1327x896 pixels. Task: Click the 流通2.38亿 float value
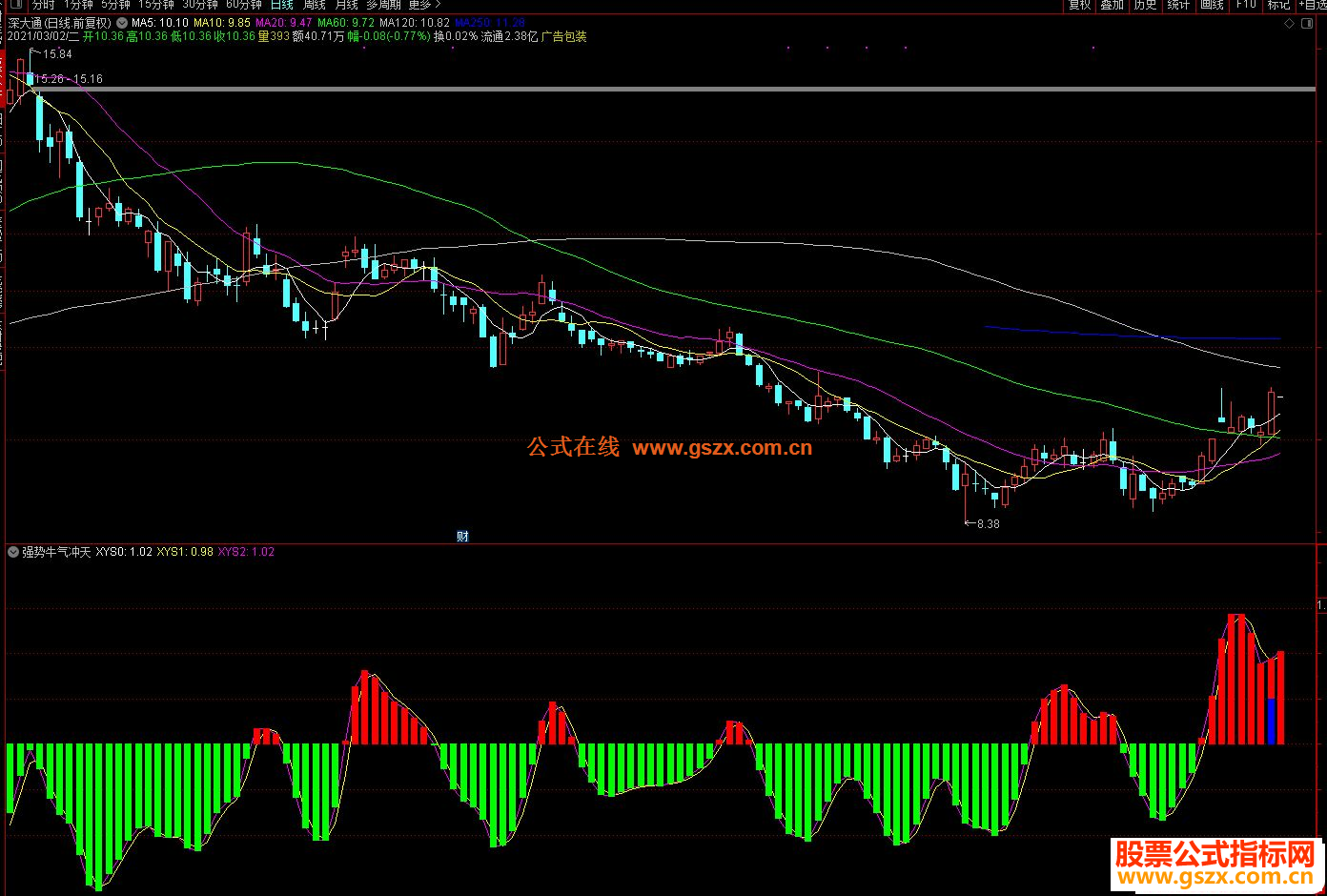click(509, 36)
